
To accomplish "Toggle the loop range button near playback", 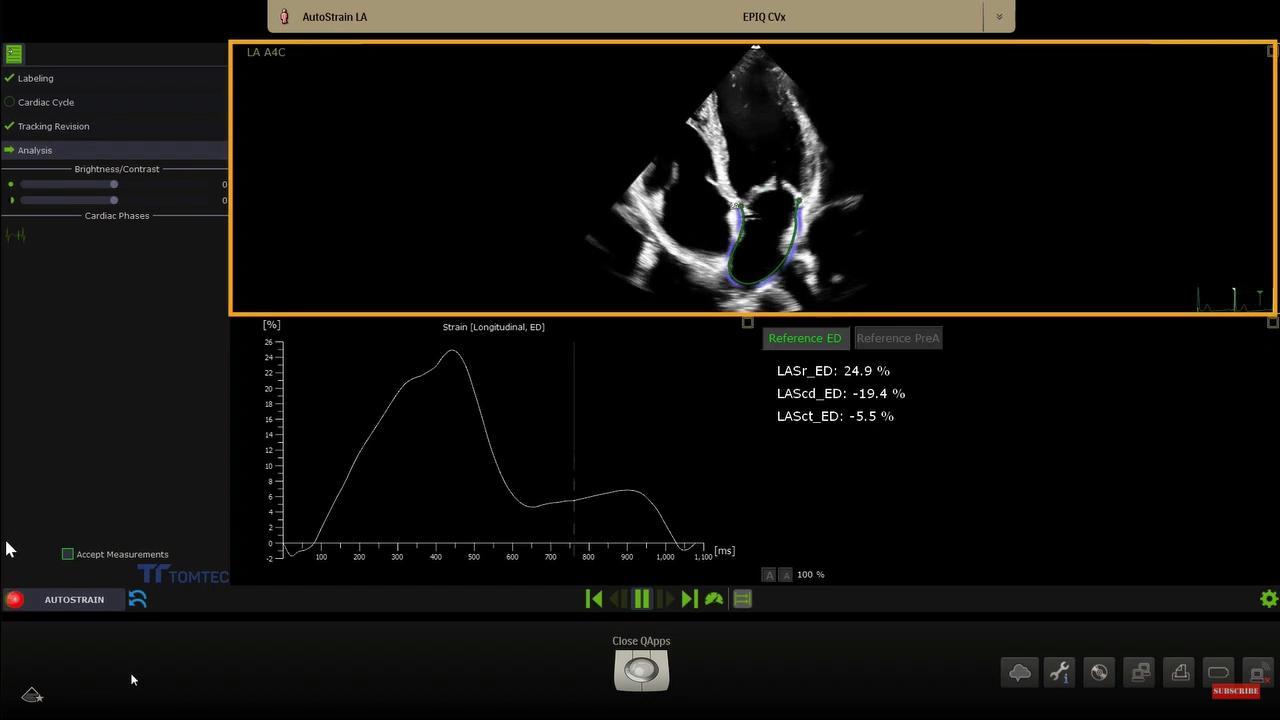I will [742, 599].
